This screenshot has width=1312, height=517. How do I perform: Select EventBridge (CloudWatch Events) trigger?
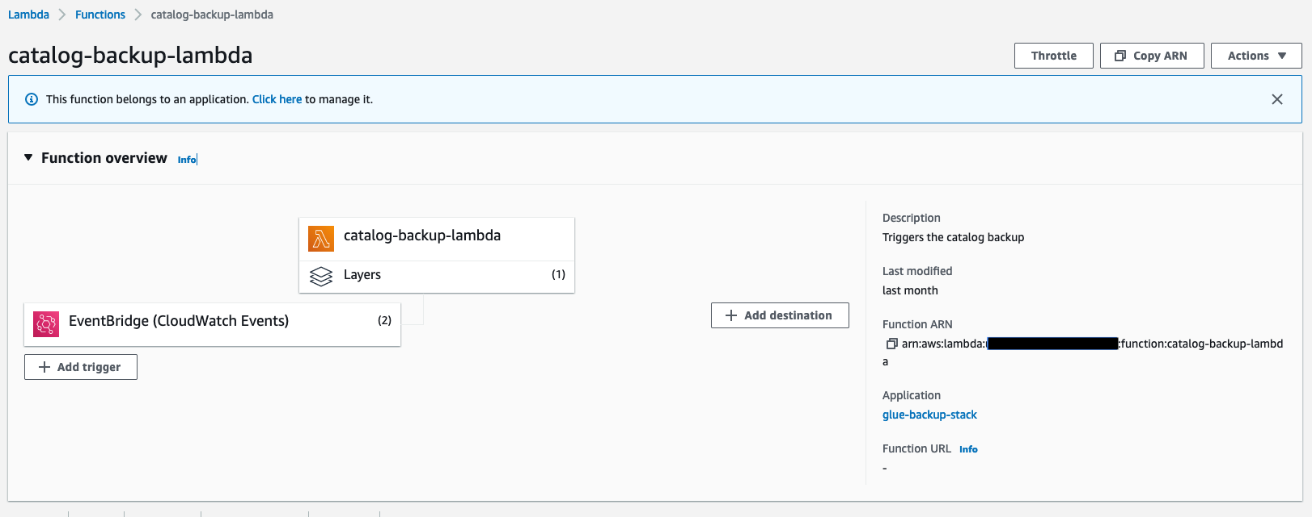tap(212, 324)
